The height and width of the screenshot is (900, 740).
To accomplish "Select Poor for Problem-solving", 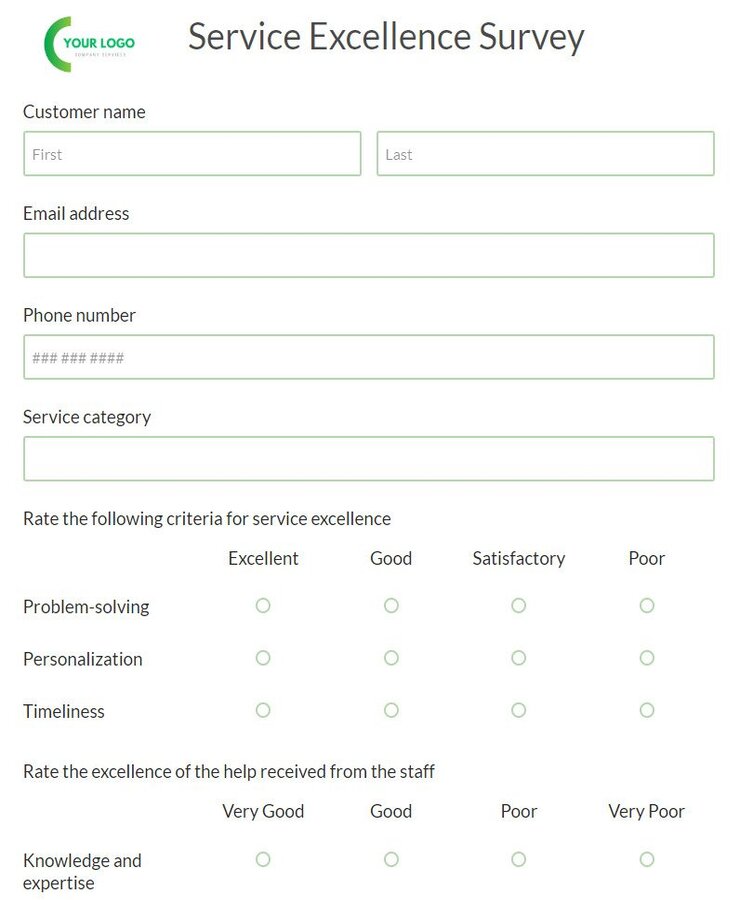I will click(647, 605).
